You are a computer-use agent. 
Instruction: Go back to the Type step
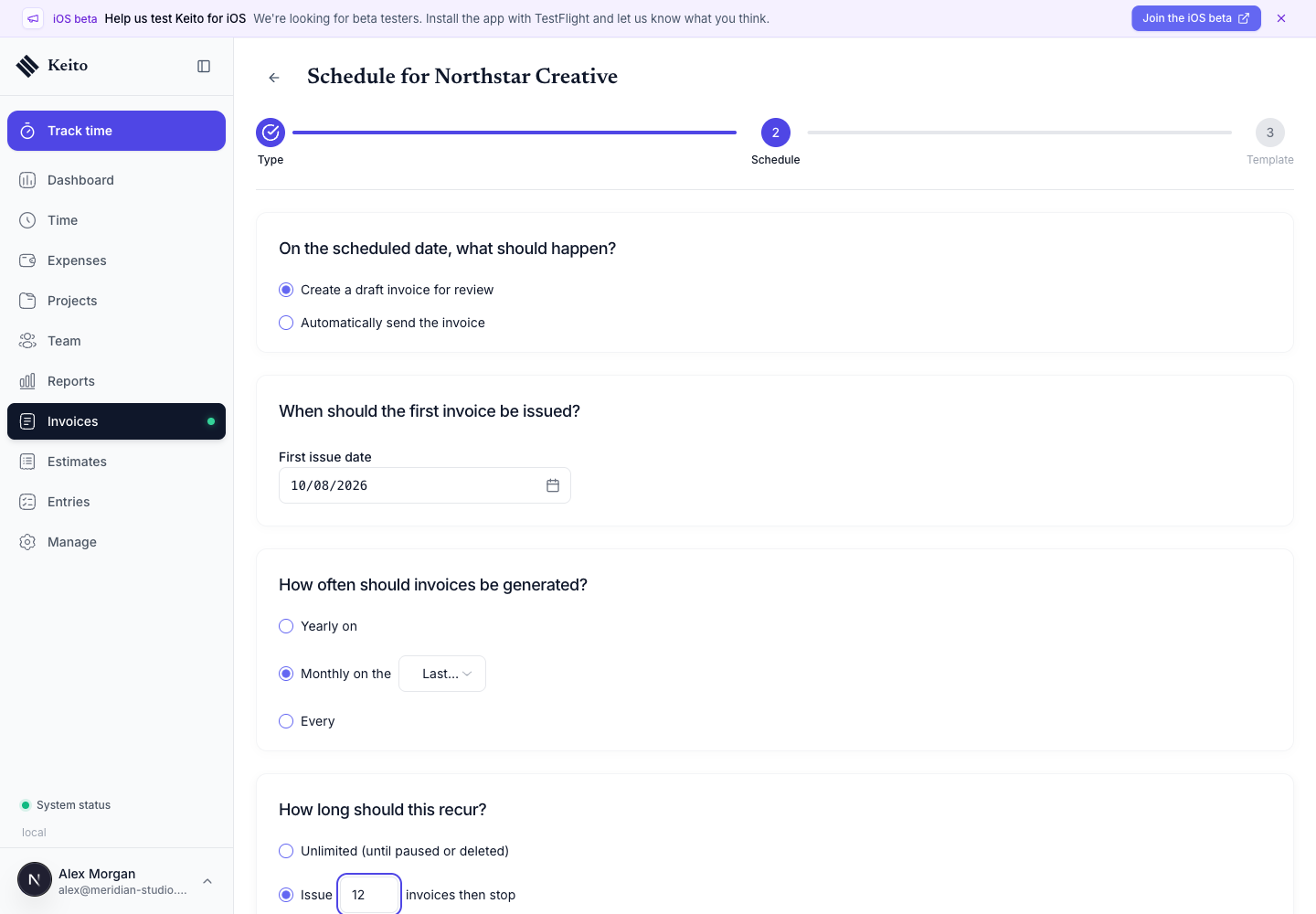pos(271,133)
